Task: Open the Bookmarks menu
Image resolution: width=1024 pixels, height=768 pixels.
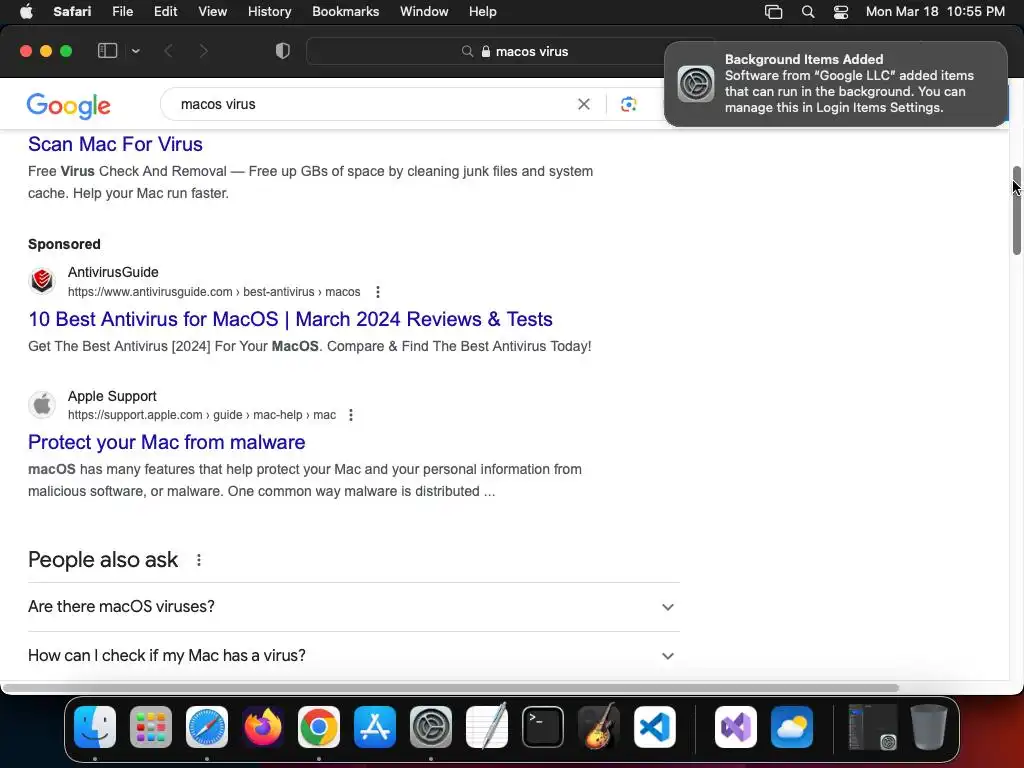Action: point(345,12)
